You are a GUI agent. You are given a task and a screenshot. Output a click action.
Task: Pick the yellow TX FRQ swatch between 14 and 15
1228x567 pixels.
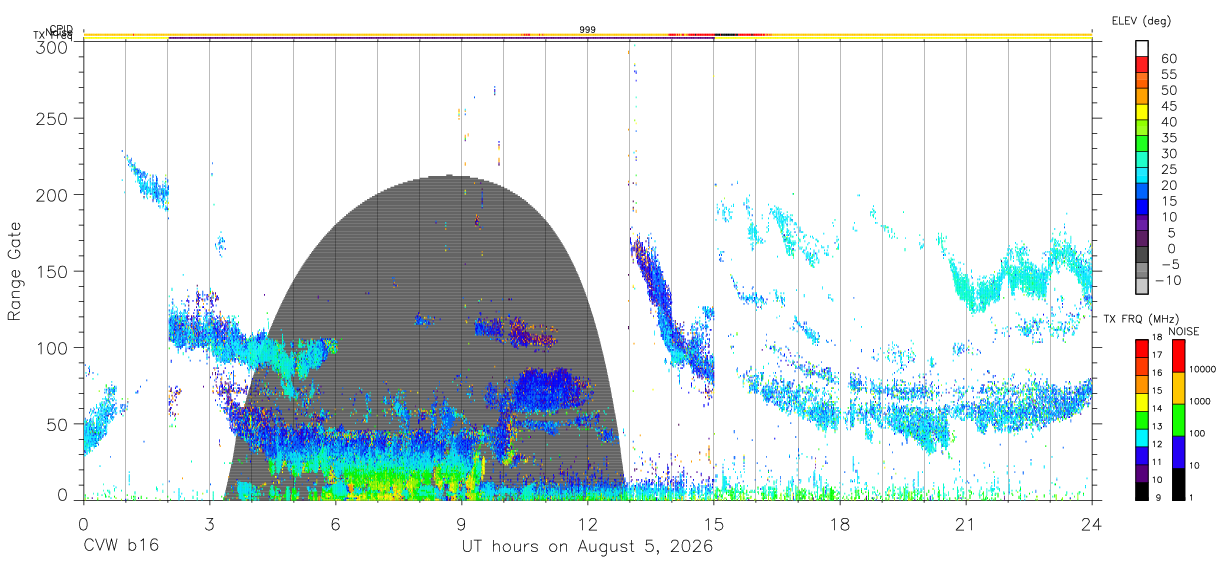pos(1142,400)
